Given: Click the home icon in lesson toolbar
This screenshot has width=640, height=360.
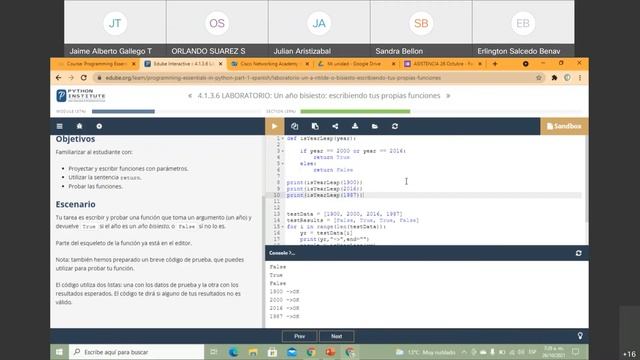Looking at the screenshot, I should coord(80,126).
